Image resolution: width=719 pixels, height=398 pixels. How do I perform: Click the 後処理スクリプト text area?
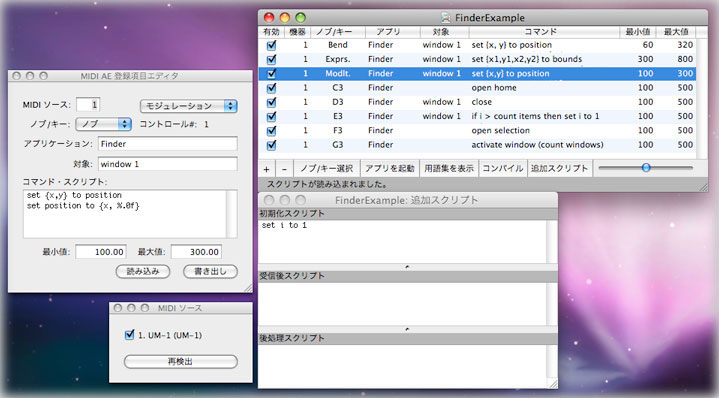point(403,365)
